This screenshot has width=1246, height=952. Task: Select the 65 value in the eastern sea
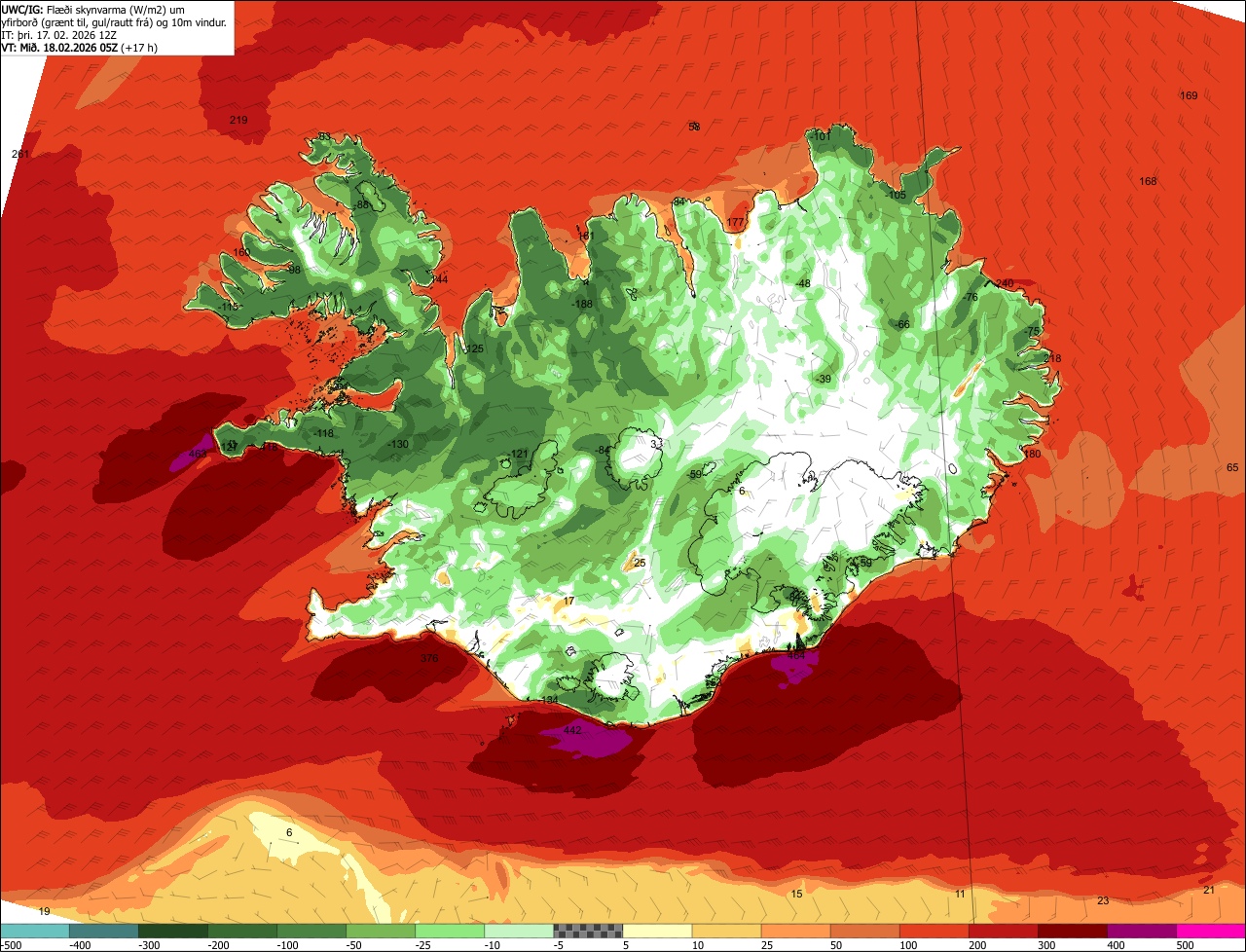[x=1232, y=468]
